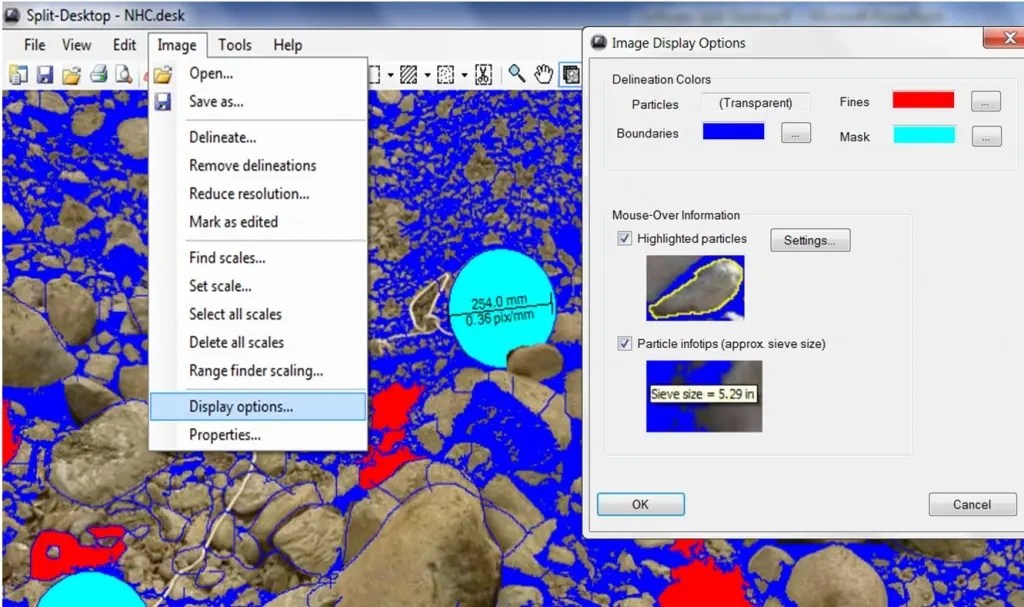Close the Image Display Options dialog
The width and height of the screenshot is (1024, 607).
point(1006,38)
